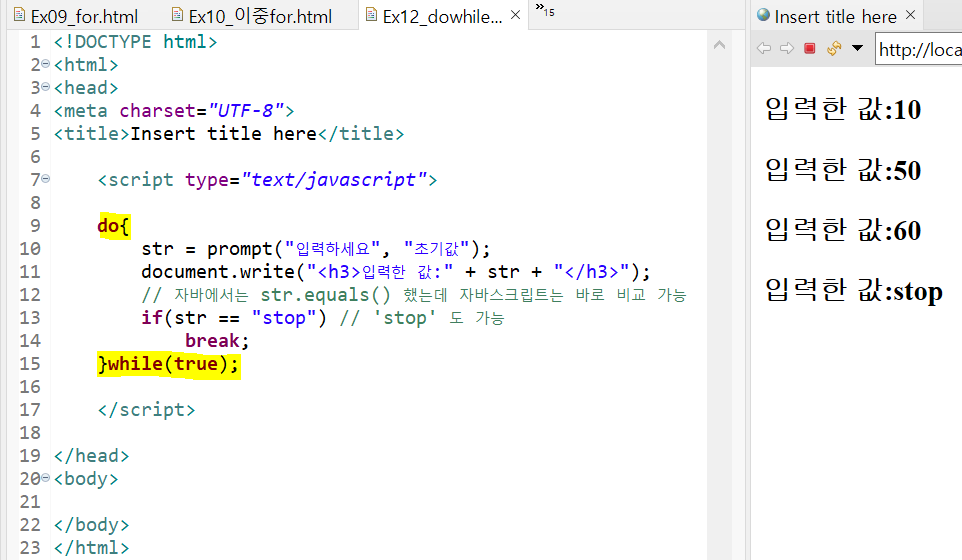The image size is (962, 560).
Task: Click the Ex12_dowhile file icon
Action: pos(371,15)
